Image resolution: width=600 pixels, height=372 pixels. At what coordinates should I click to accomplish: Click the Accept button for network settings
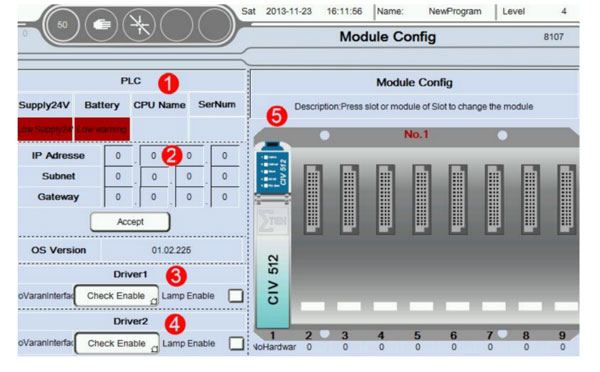coord(130,222)
